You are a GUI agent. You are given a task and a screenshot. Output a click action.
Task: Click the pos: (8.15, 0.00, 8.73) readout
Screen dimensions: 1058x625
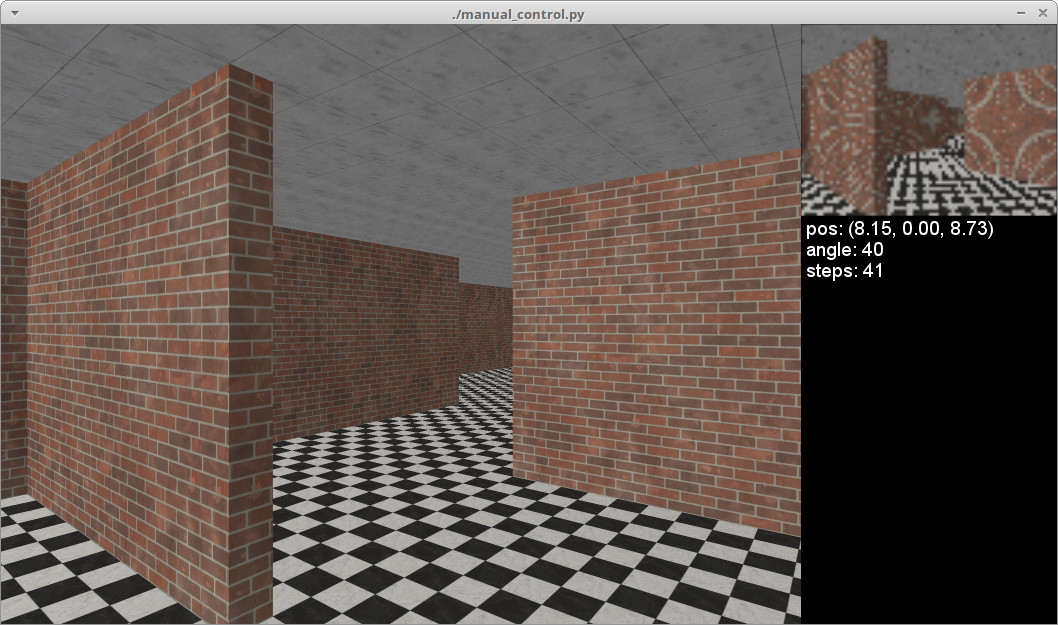pos(899,229)
